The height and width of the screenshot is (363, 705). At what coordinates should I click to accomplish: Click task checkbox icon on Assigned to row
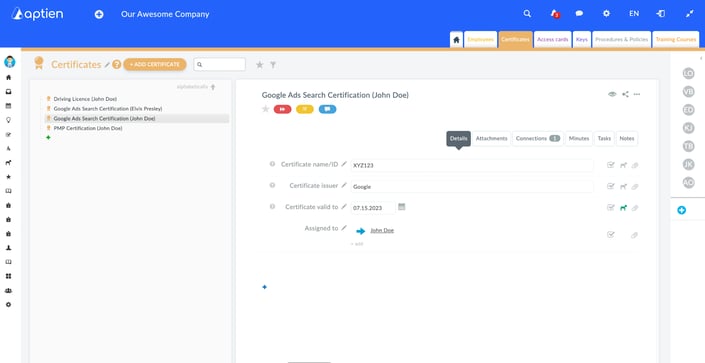coord(611,234)
